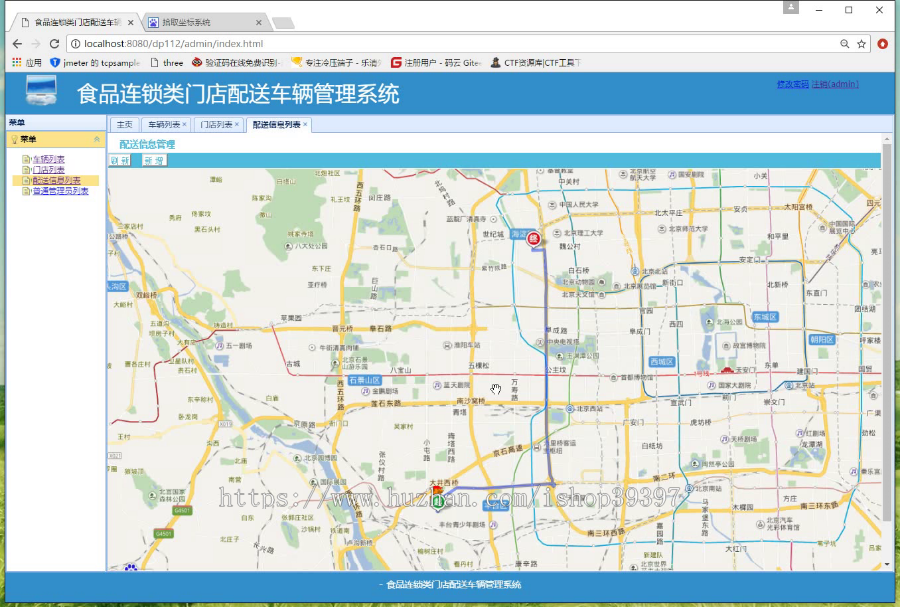Close the 车辆列表 tab
Viewport: 900px width, 607px height.
click(185, 124)
